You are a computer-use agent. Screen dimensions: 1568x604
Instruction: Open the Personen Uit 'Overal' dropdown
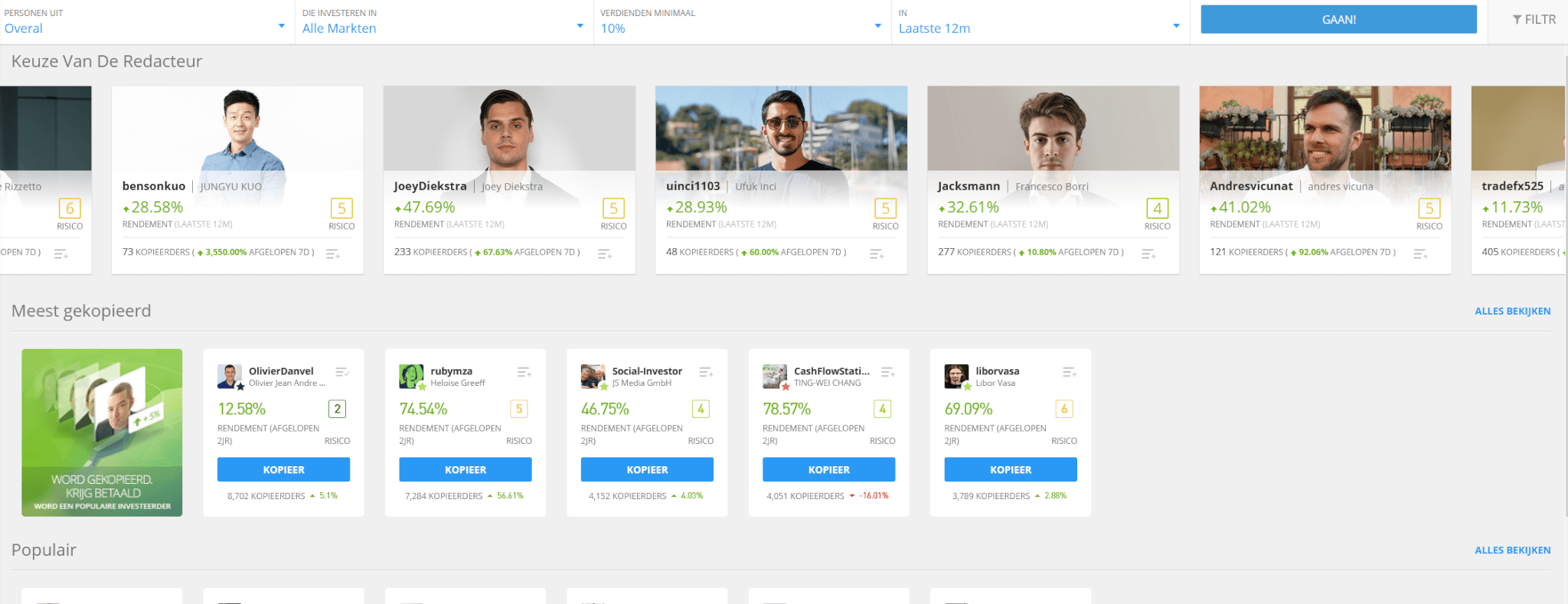[x=145, y=21]
